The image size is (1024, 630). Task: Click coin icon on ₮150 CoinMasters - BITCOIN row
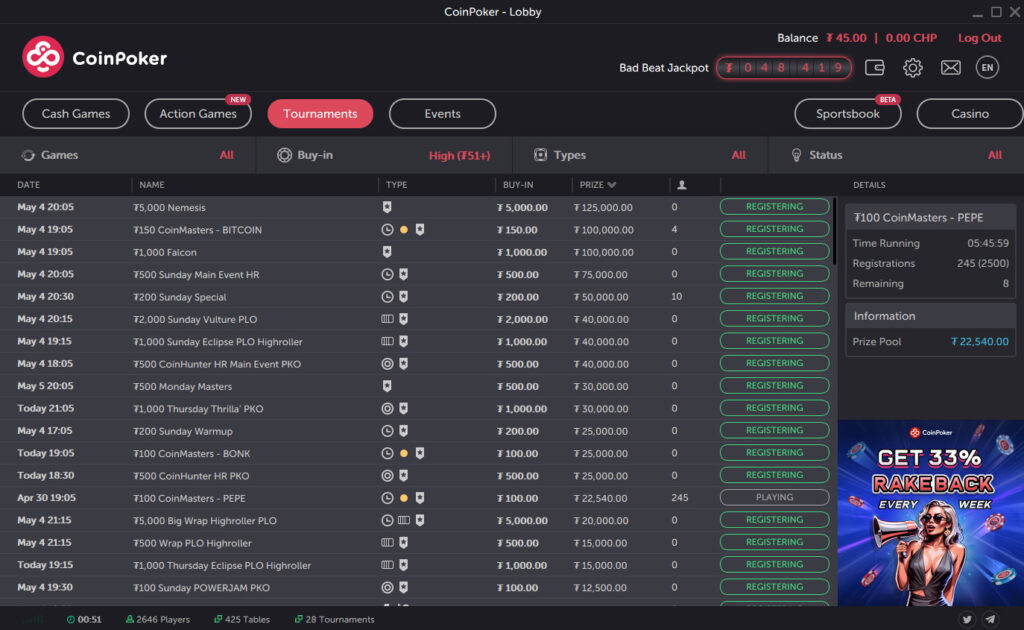pyautogui.click(x=404, y=230)
